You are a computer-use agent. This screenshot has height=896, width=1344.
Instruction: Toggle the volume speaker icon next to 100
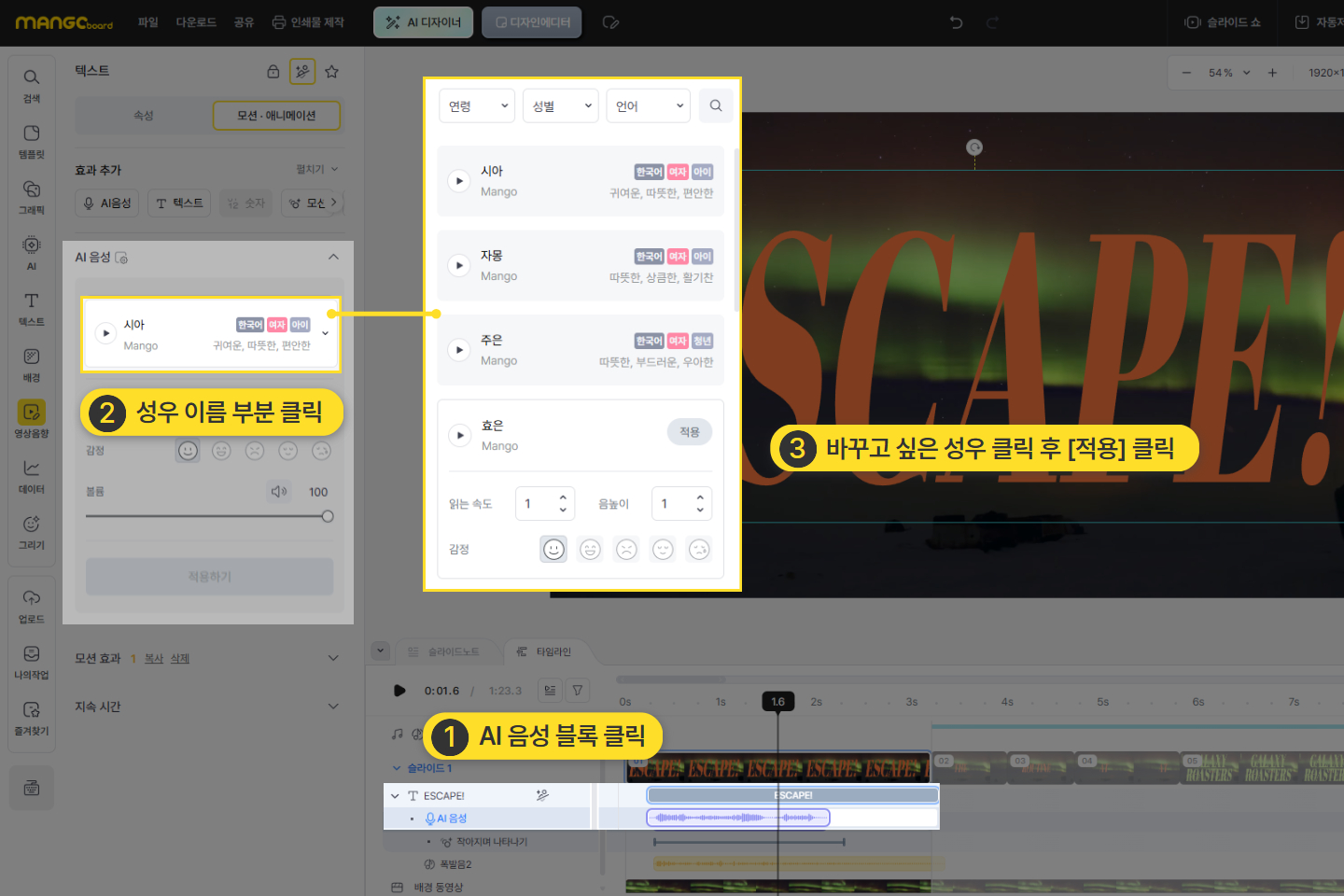point(278,492)
